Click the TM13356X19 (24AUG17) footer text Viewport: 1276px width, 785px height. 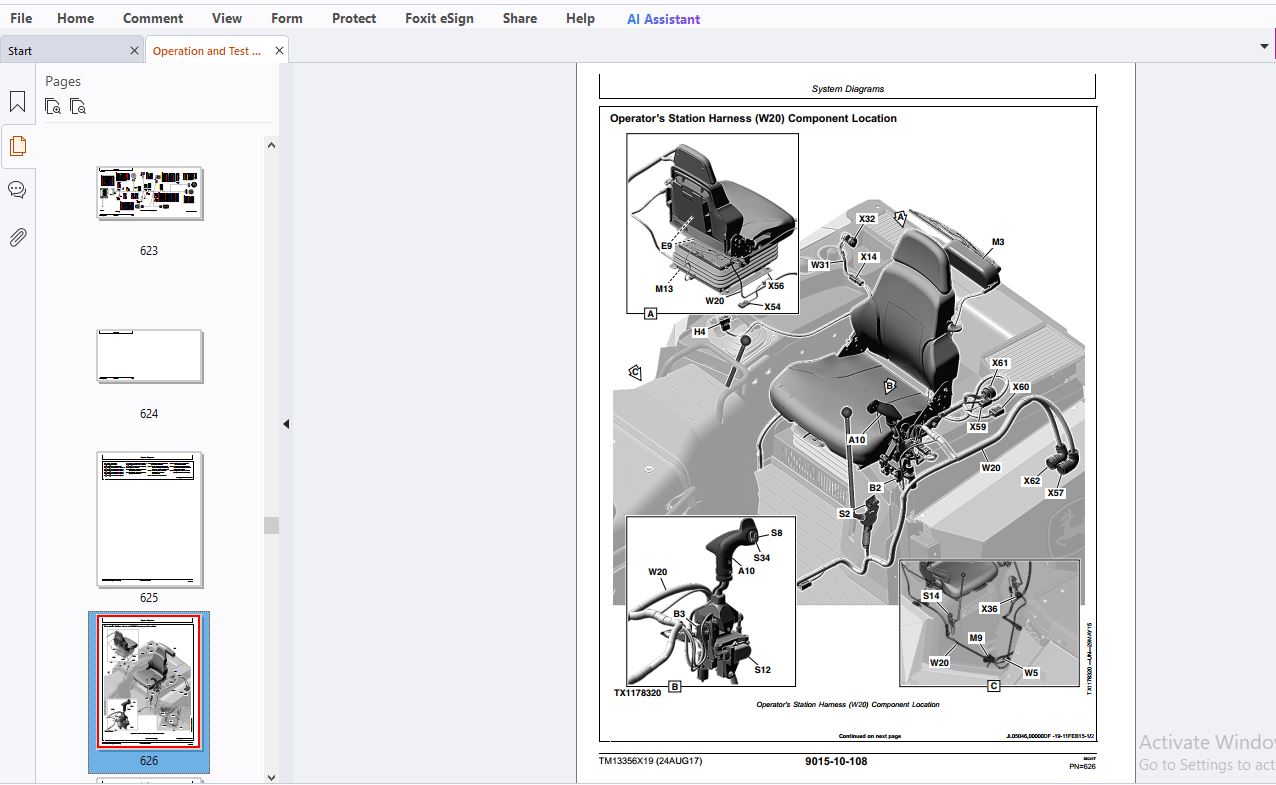(x=650, y=761)
